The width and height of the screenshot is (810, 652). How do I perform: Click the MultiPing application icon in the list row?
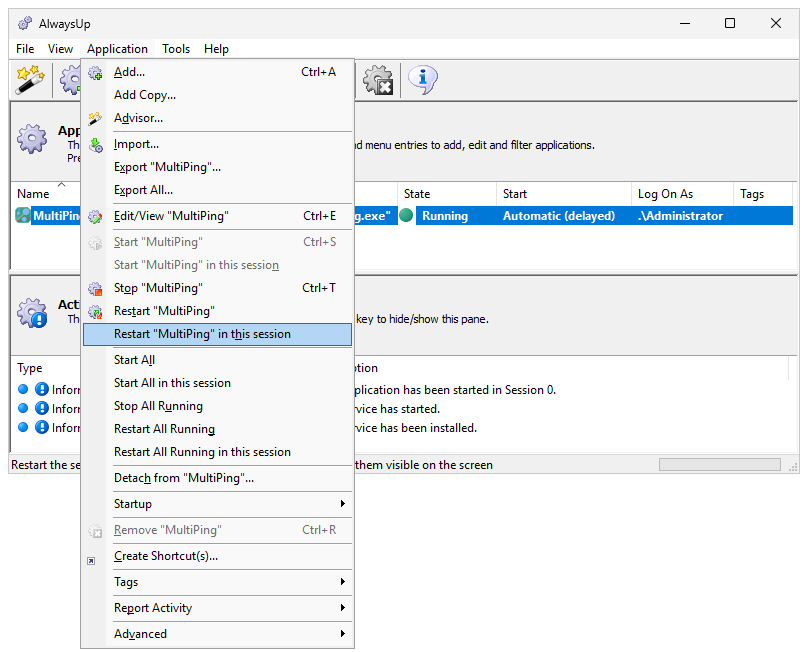click(23, 215)
